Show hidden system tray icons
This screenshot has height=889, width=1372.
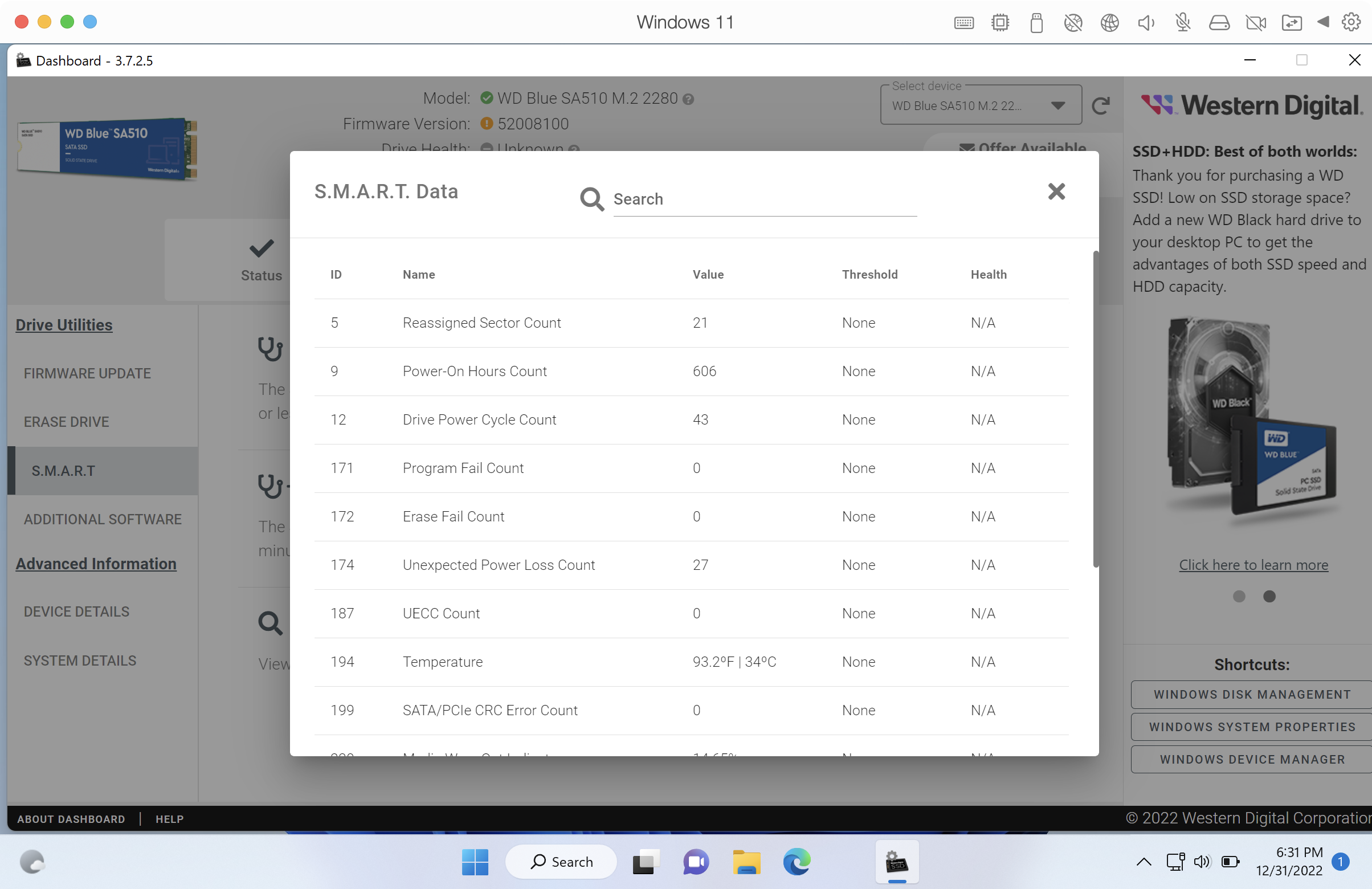click(x=1143, y=862)
